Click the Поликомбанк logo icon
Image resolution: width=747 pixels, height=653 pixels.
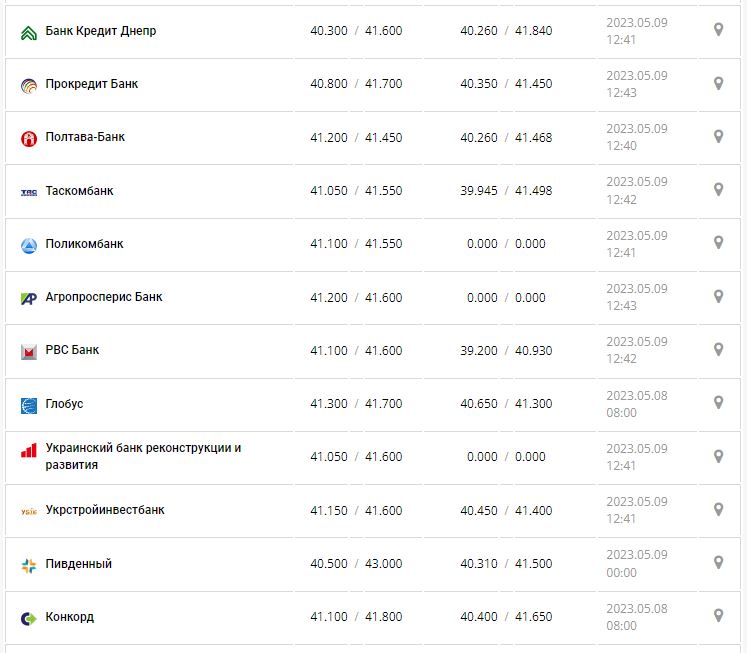(29, 245)
